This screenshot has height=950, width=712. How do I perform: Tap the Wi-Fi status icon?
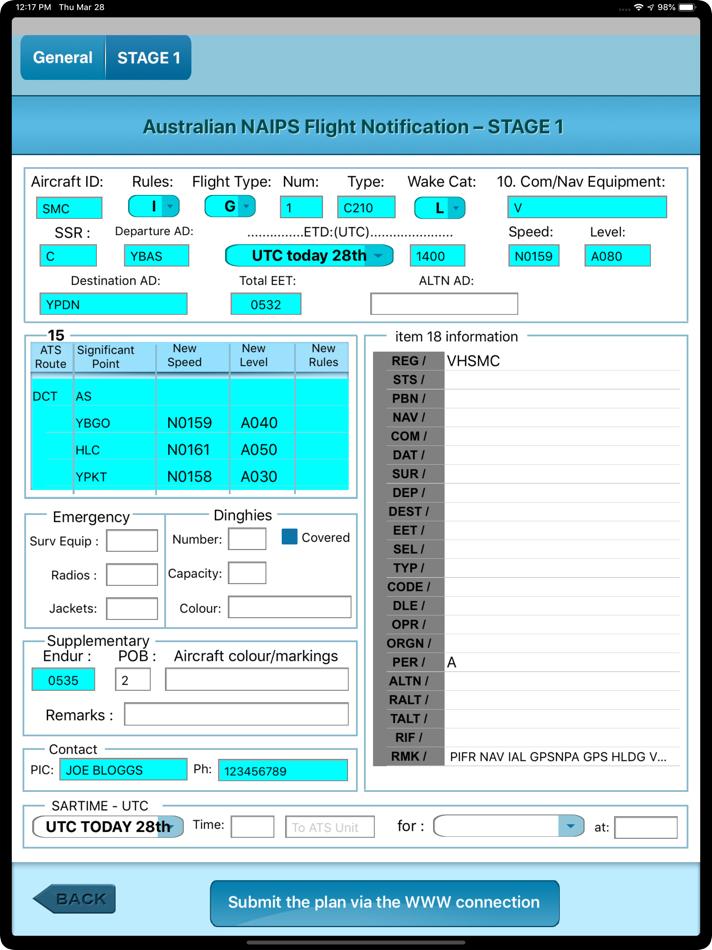(639, 7)
